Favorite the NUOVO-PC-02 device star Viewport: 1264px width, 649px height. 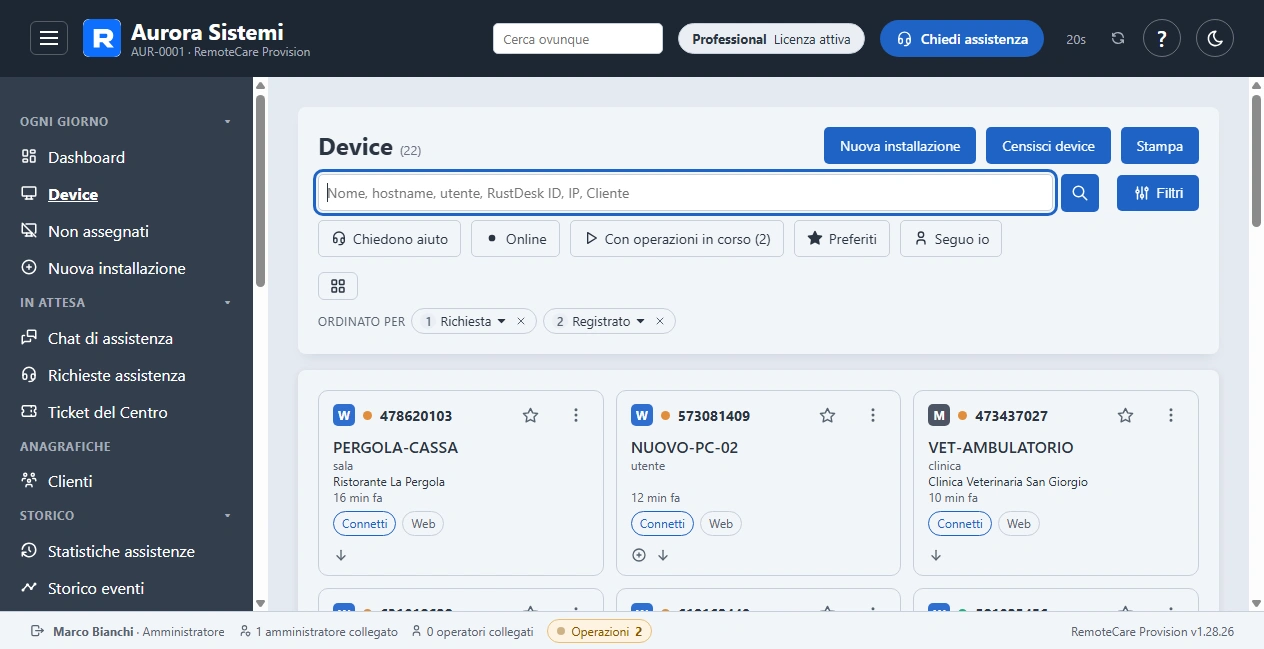828,415
